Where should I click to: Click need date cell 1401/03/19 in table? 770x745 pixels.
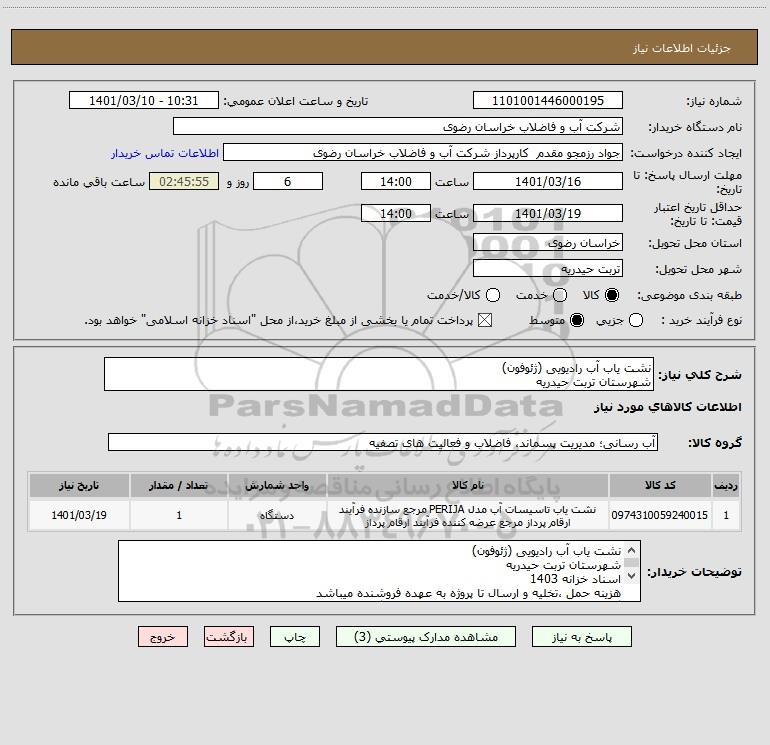[79, 515]
